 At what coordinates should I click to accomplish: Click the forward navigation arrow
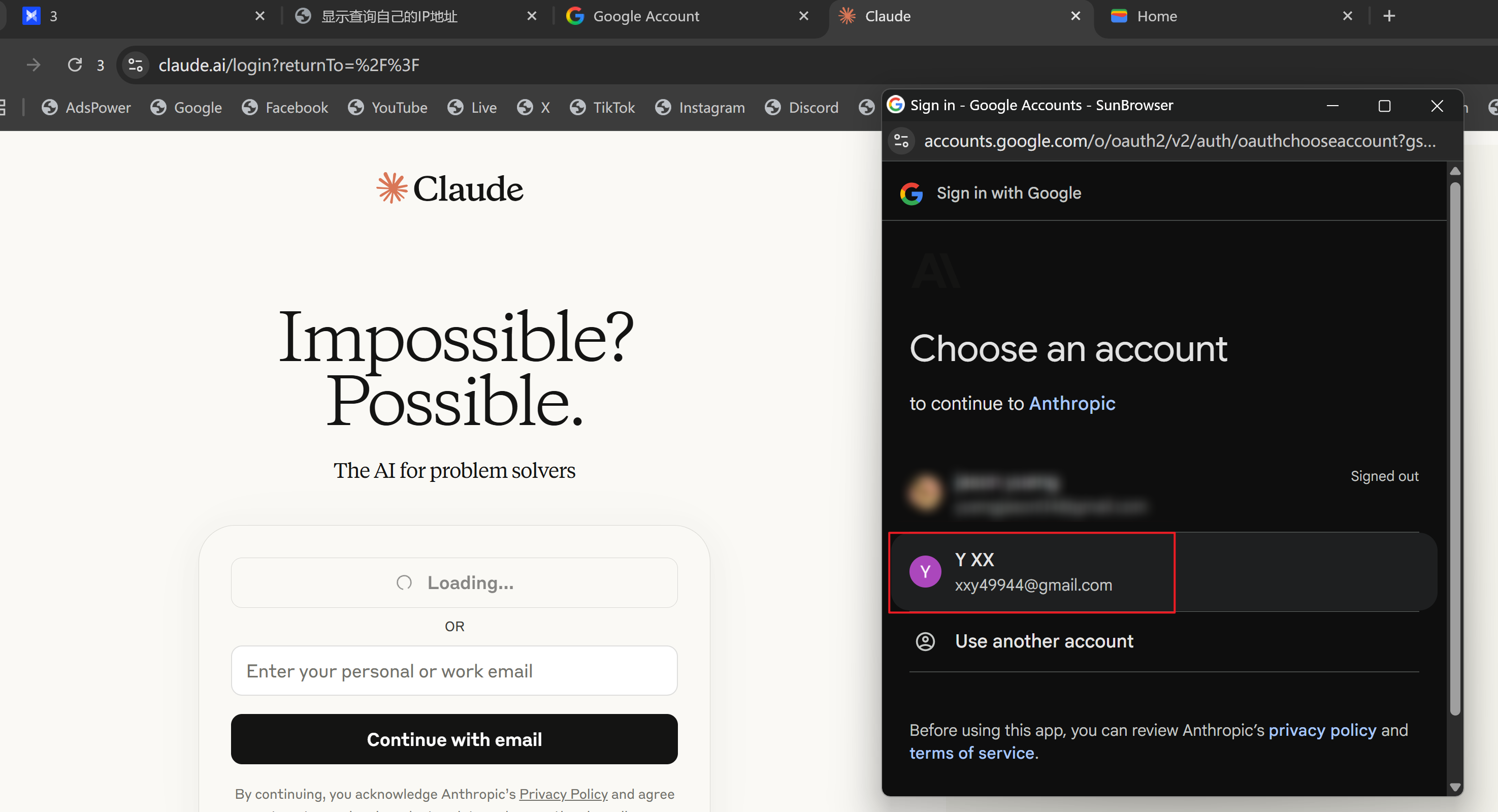pos(33,64)
